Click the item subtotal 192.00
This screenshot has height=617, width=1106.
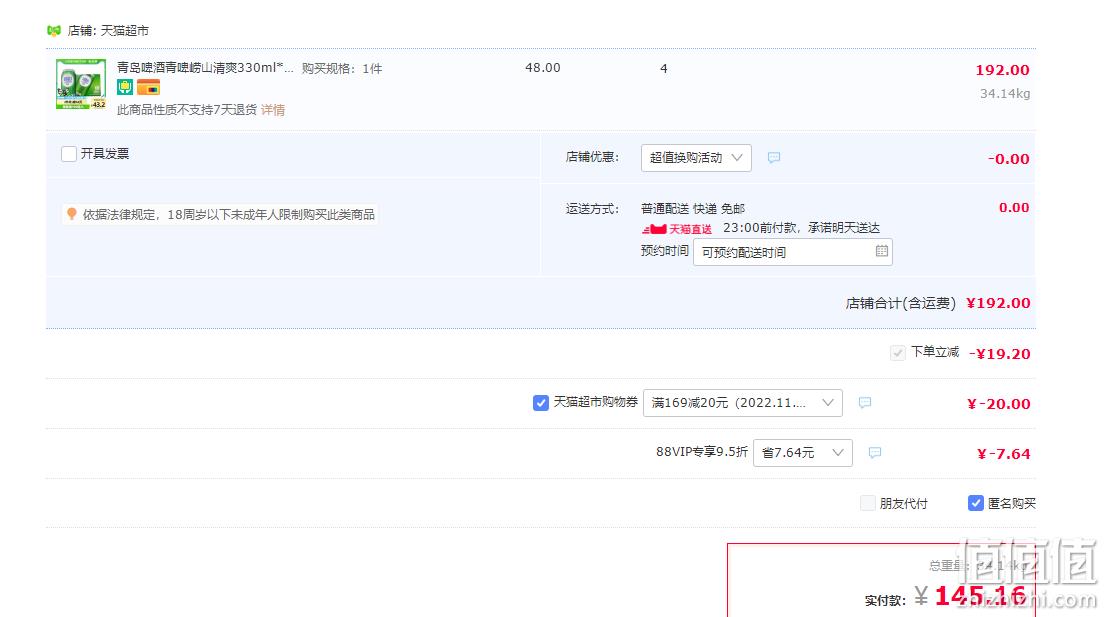(x=1002, y=70)
